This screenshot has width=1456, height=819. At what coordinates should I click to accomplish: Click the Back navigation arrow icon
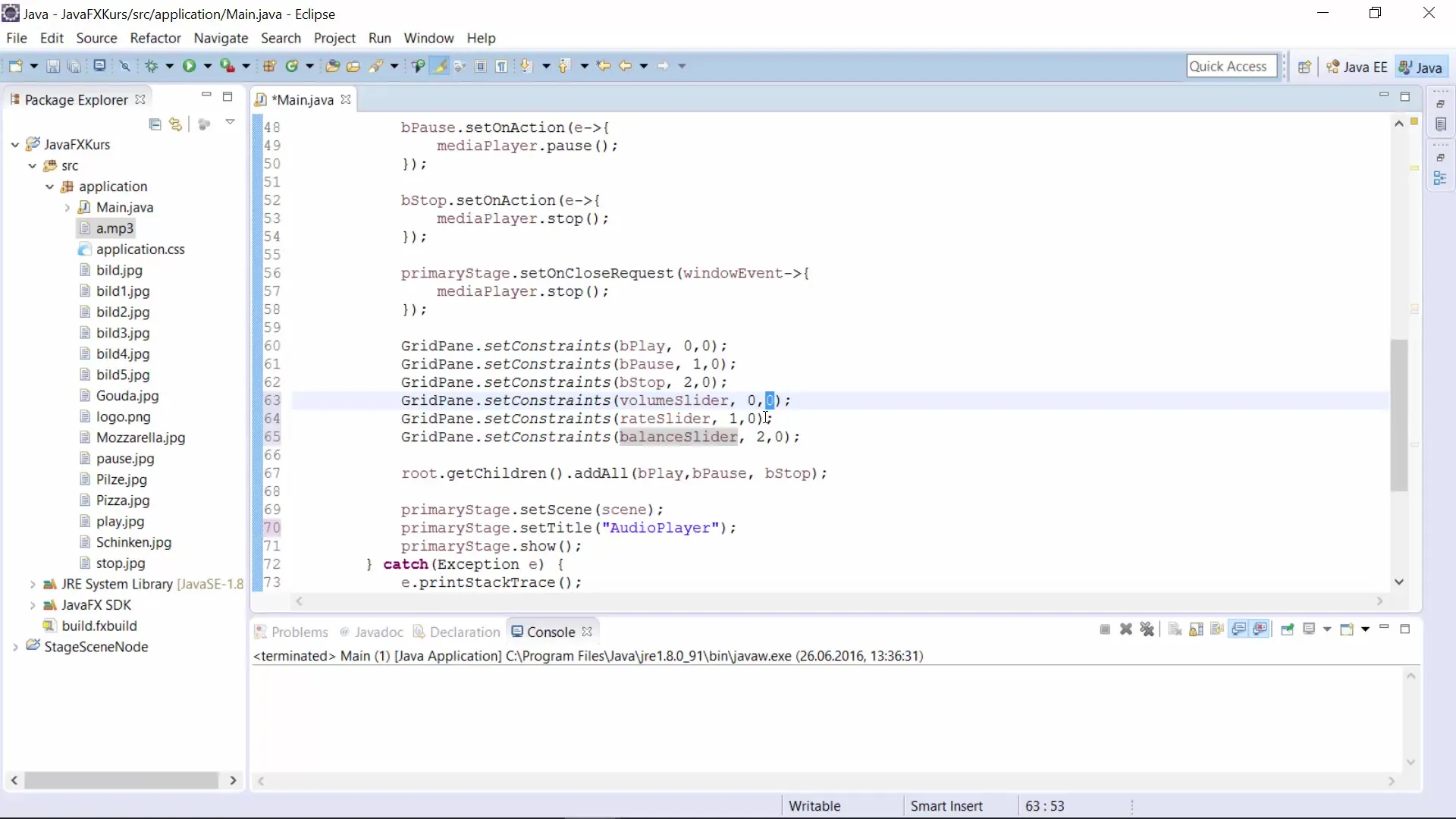pyautogui.click(x=626, y=67)
